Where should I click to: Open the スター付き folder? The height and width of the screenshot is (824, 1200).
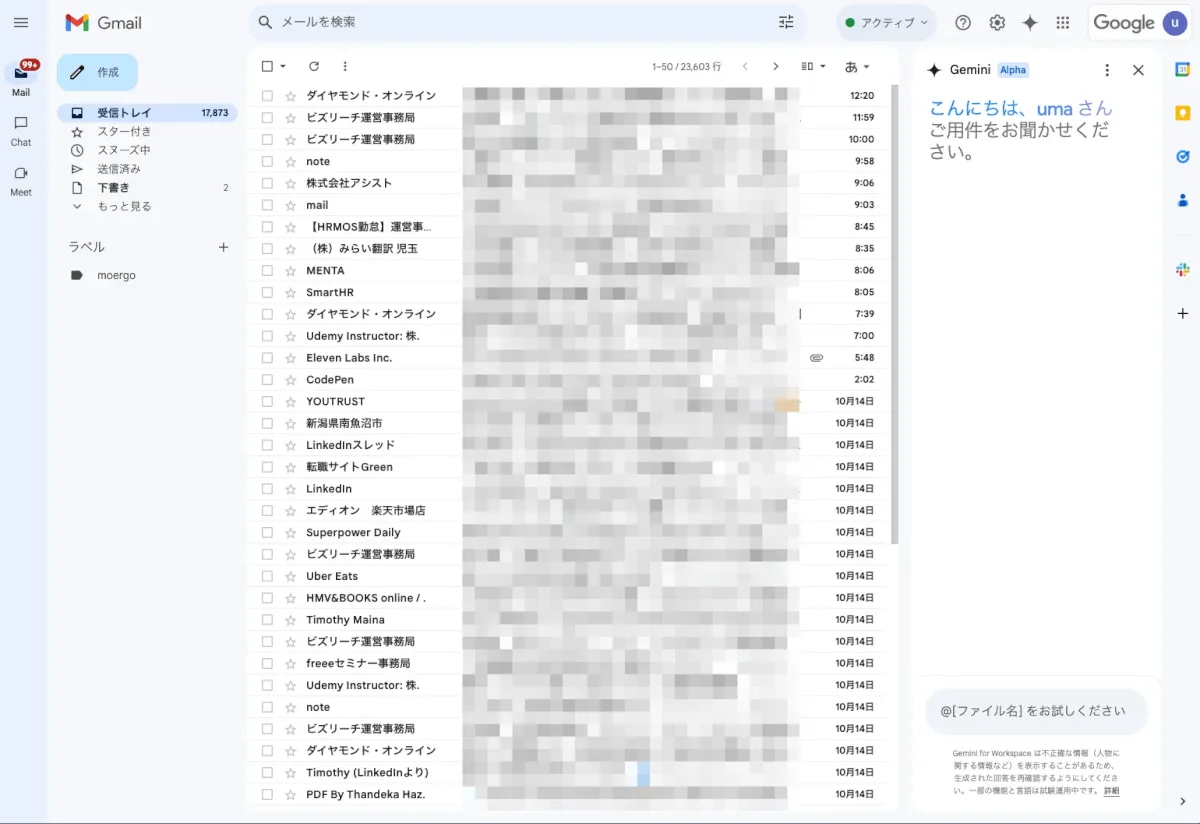tap(147, 131)
